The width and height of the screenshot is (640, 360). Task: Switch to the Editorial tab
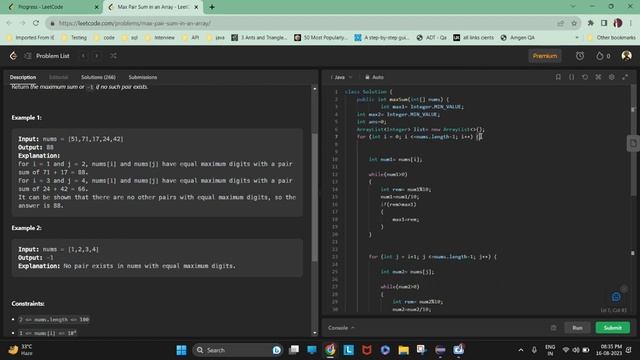tap(58, 77)
